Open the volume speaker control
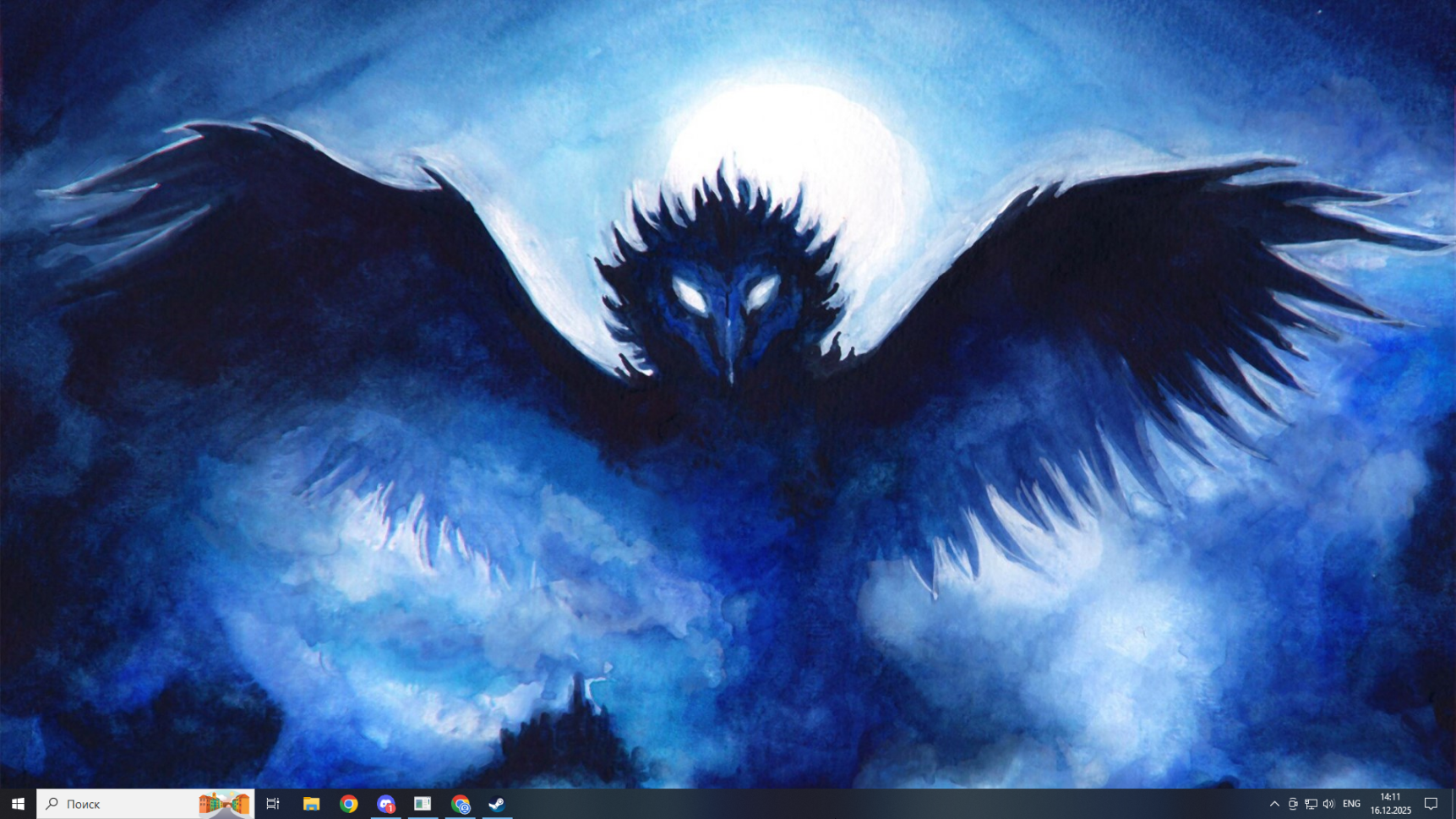The height and width of the screenshot is (819, 1456). (x=1328, y=804)
